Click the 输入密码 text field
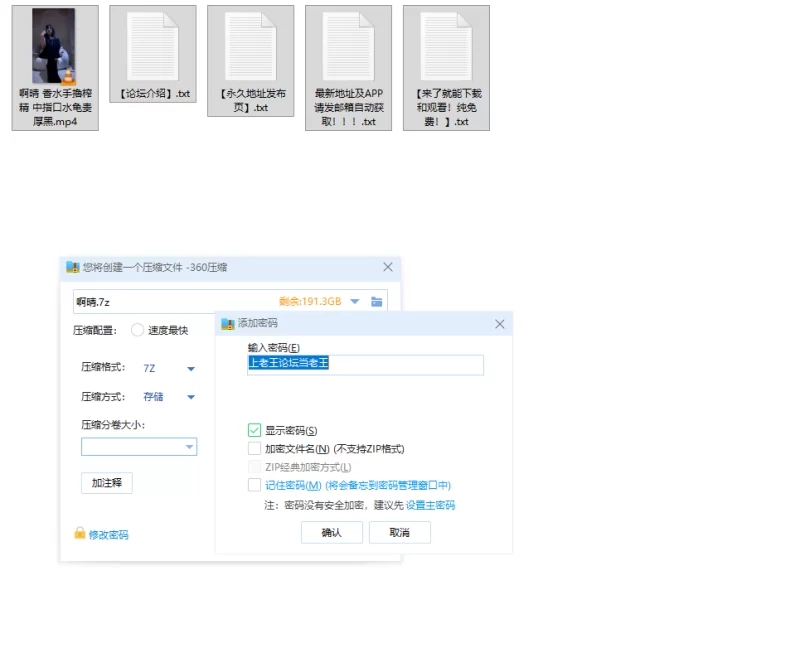Image resolution: width=800 pixels, height=653 pixels. 365,365
